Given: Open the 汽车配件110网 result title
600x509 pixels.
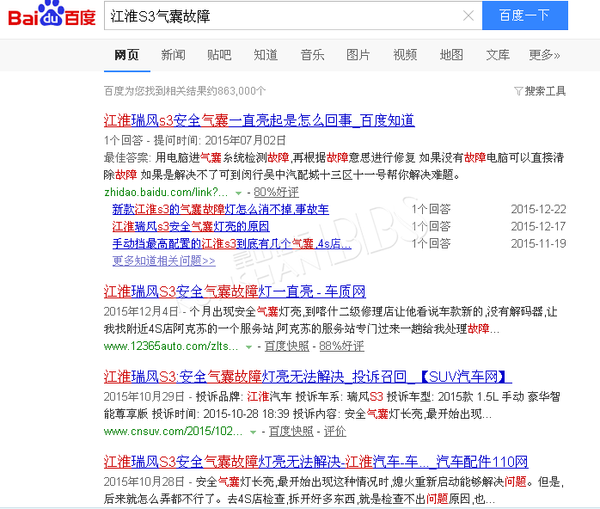Looking at the screenshot, I should (x=316, y=462).
